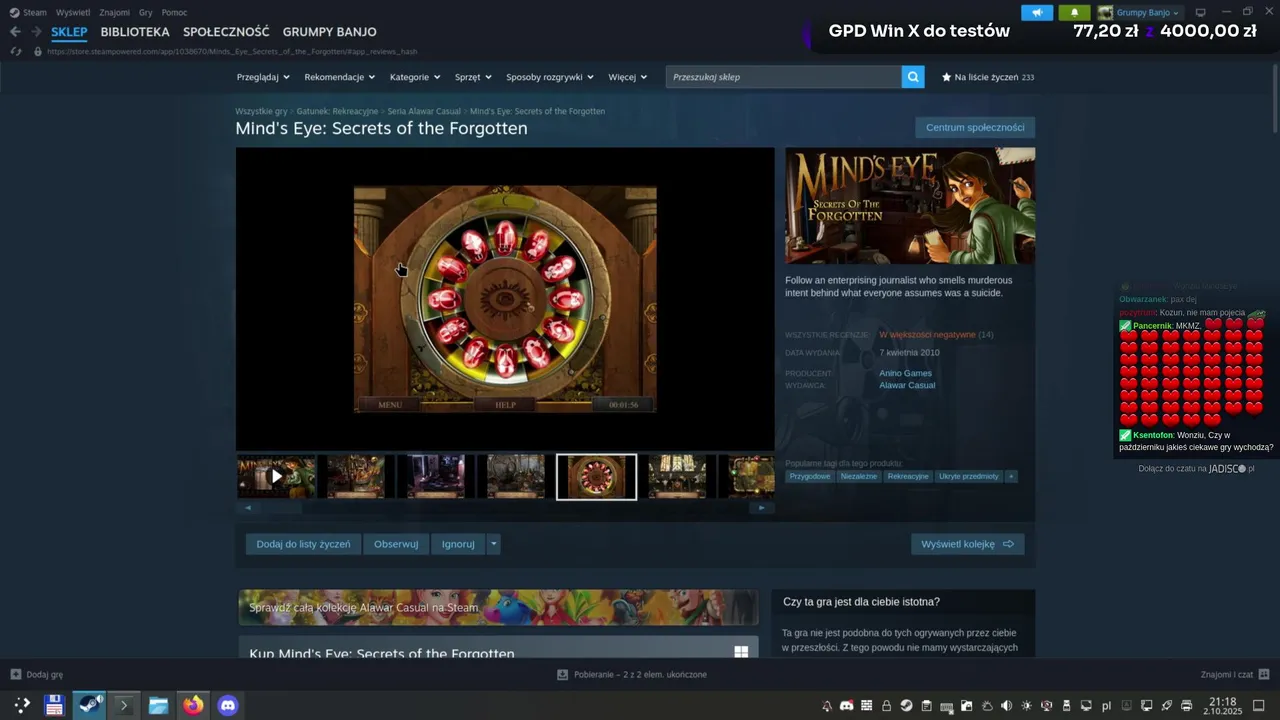
Task: Expand the Przeglądaj dropdown
Action: [263, 77]
